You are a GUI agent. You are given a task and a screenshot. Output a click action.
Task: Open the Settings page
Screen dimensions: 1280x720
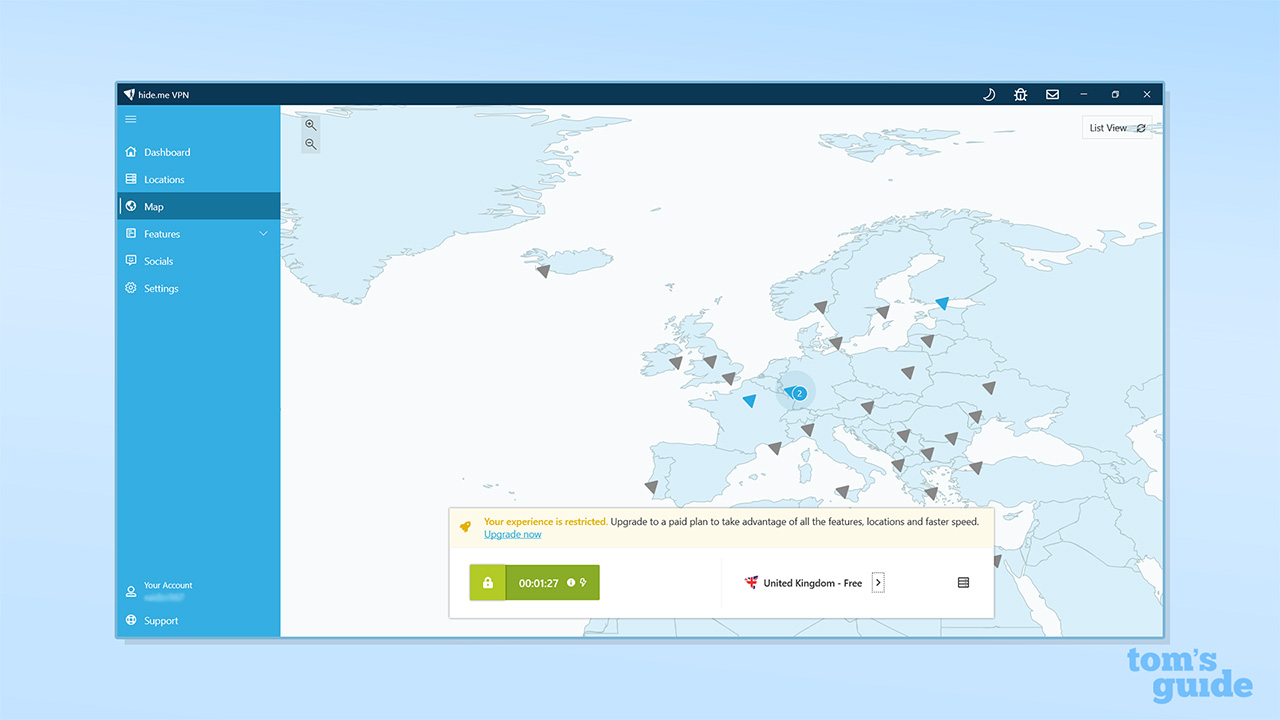161,289
